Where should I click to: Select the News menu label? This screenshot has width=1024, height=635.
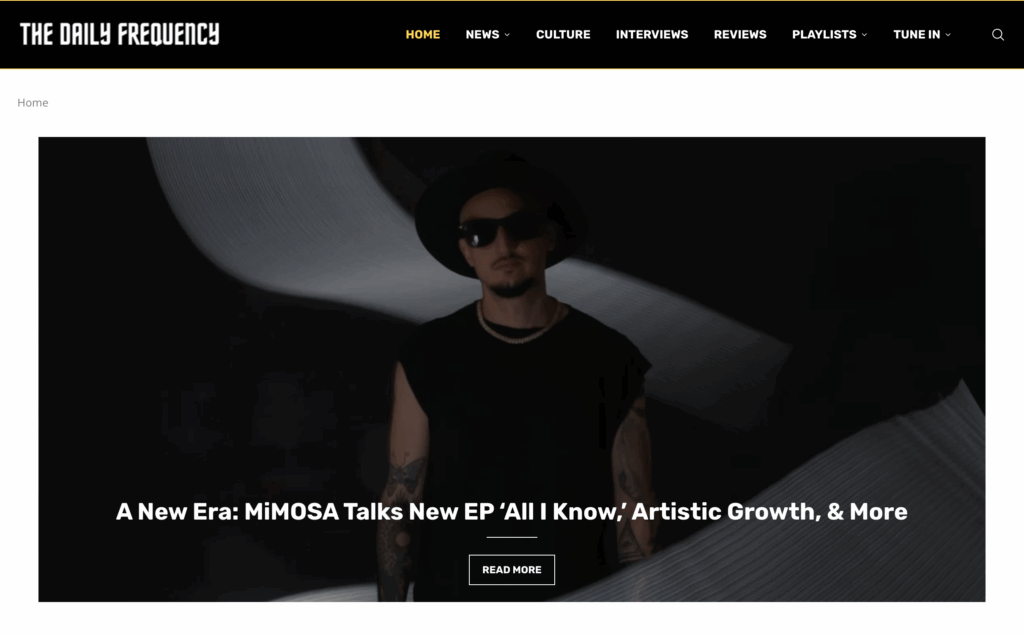click(x=482, y=35)
